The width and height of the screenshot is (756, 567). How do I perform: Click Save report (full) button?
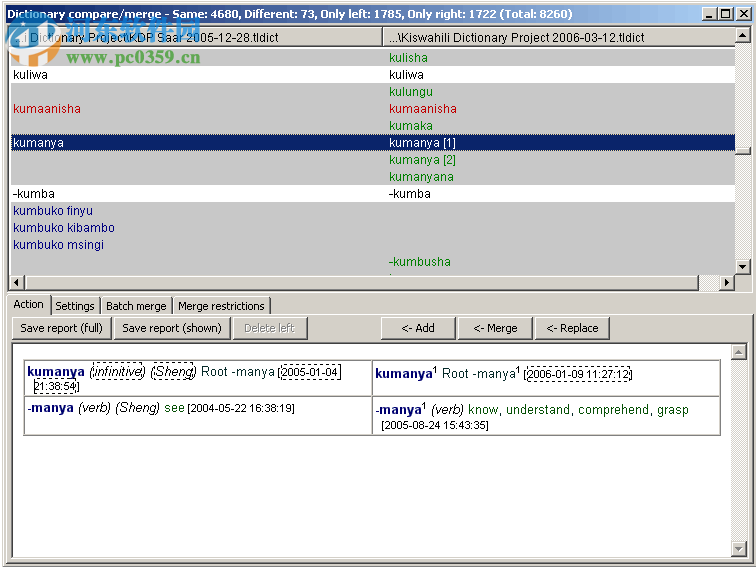[x=62, y=328]
